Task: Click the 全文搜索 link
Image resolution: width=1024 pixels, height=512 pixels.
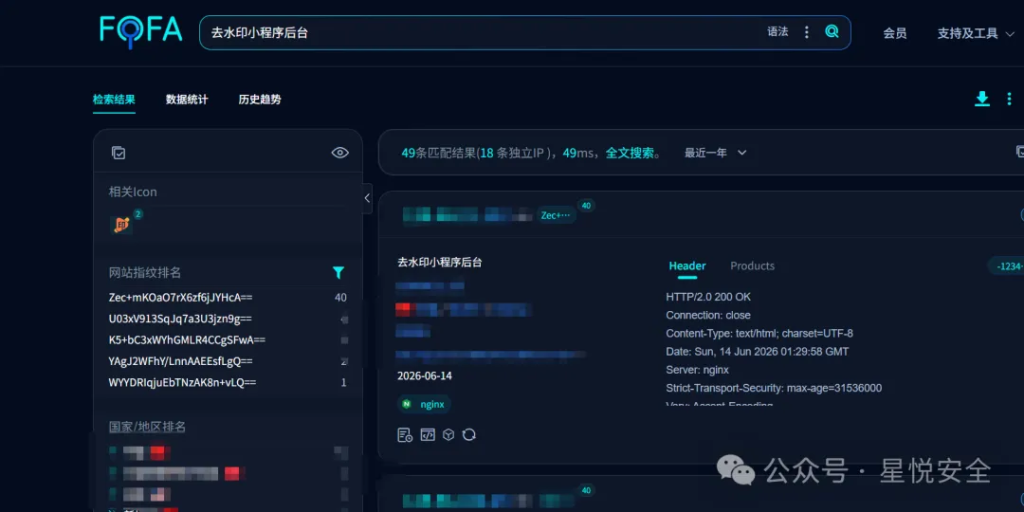Action: pyautogui.click(x=630, y=153)
